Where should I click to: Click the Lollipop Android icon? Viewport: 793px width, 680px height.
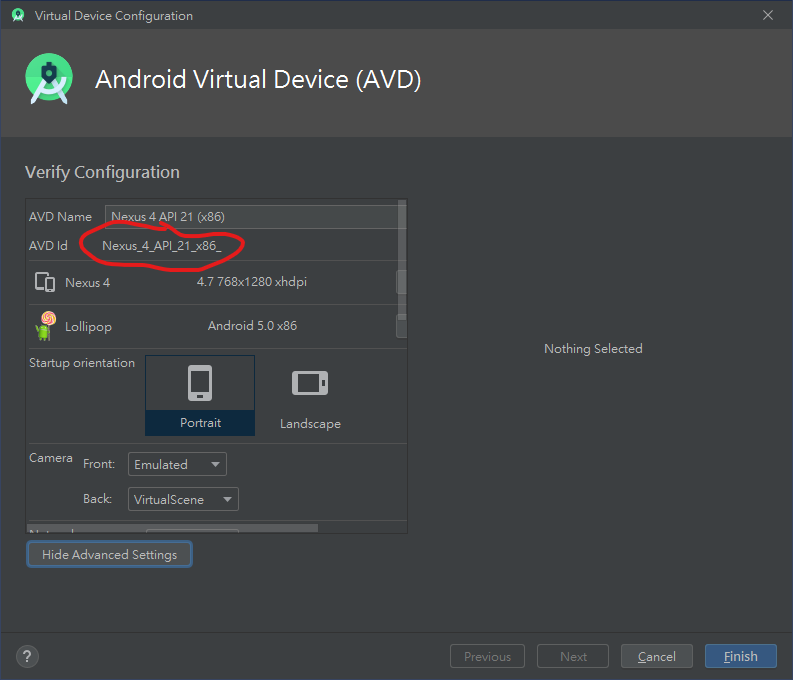[x=45, y=326]
